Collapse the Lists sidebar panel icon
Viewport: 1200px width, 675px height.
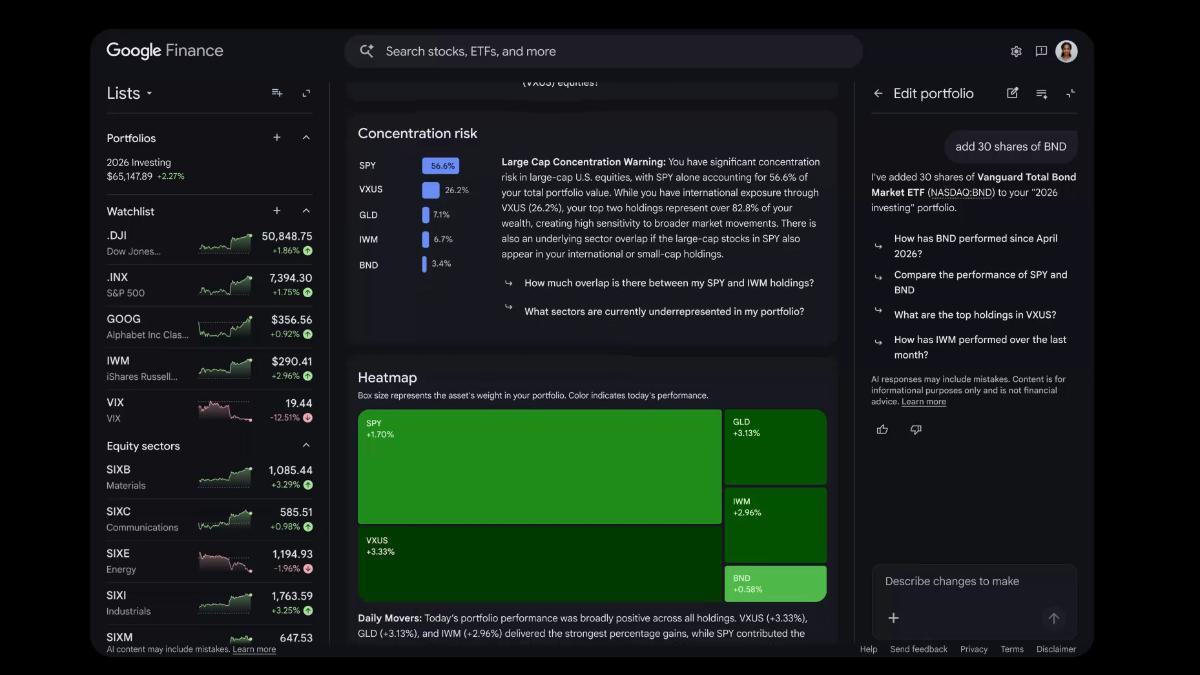306,93
